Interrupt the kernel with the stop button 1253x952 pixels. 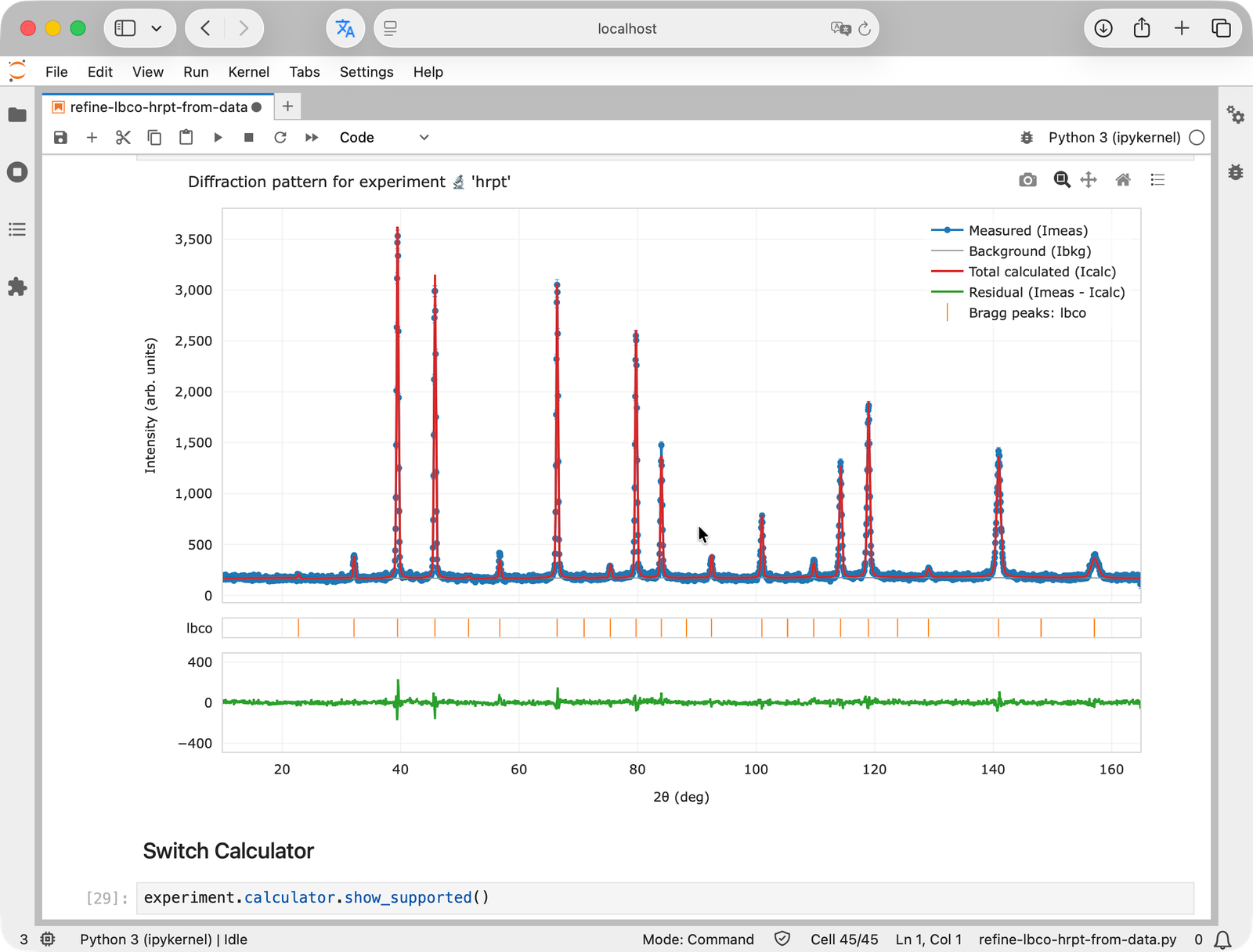(249, 138)
